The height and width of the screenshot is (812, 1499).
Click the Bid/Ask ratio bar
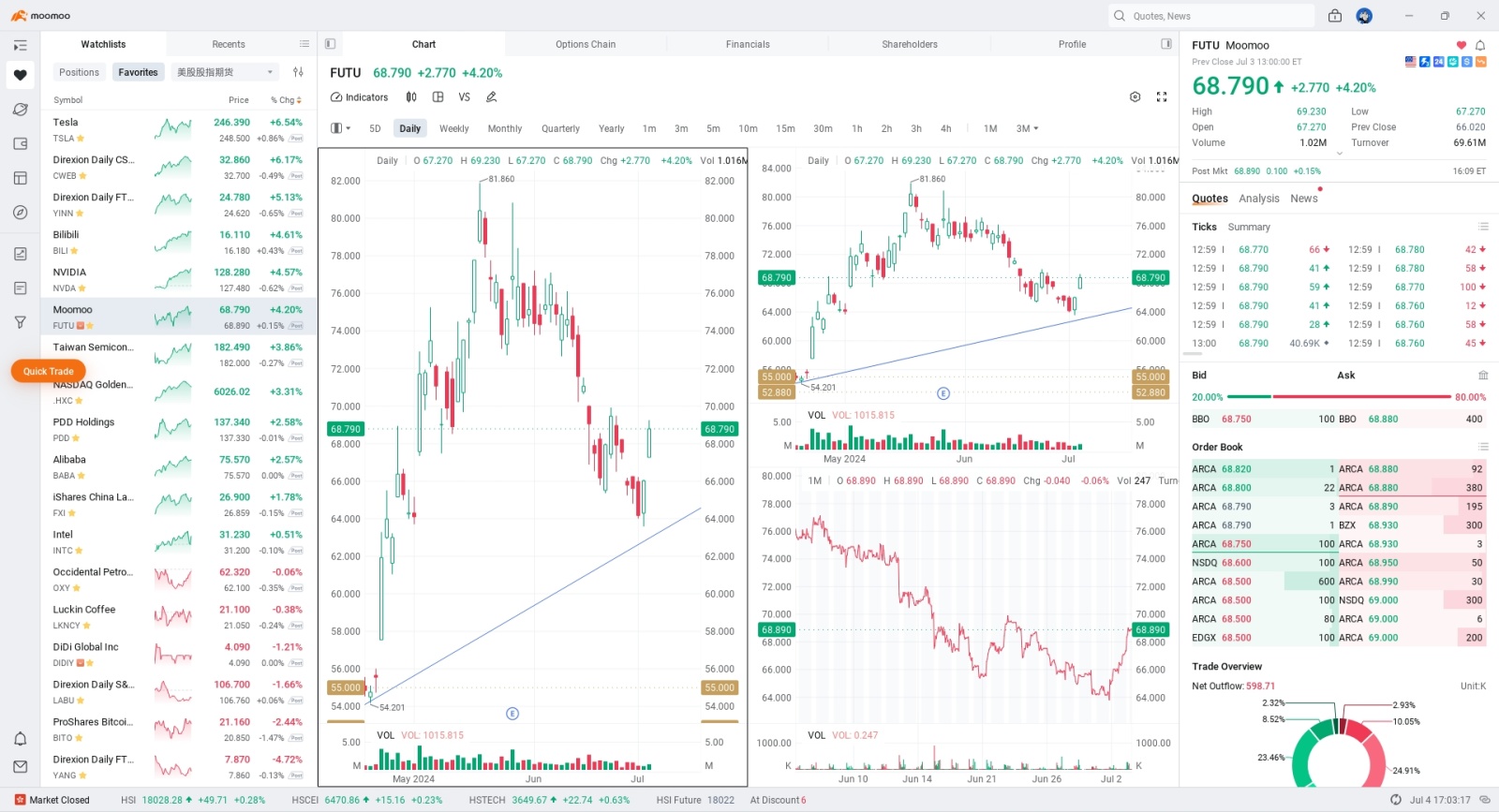(1339, 397)
